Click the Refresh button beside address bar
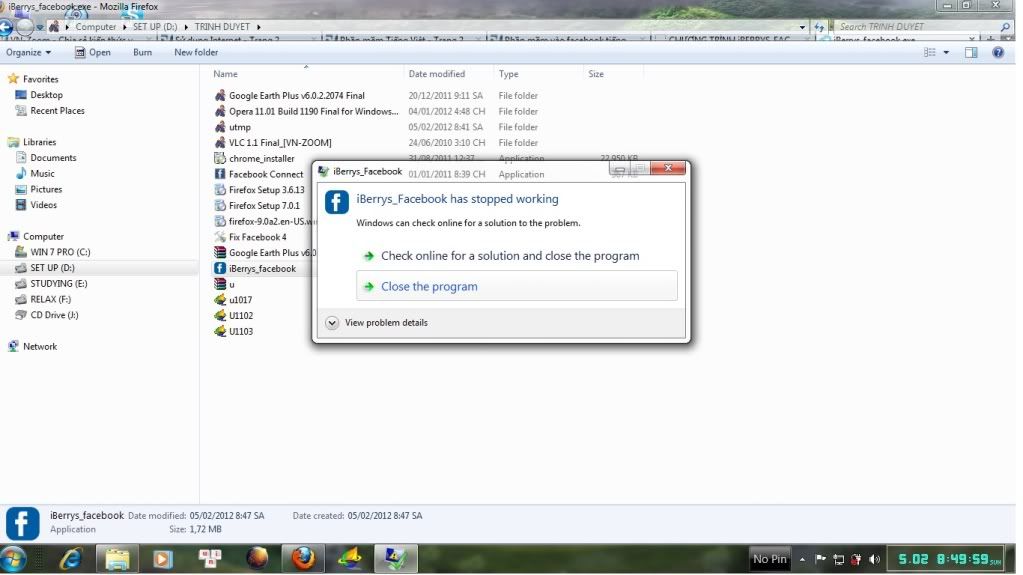The height and width of the screenshot is (575, 1023). point(819,27)
